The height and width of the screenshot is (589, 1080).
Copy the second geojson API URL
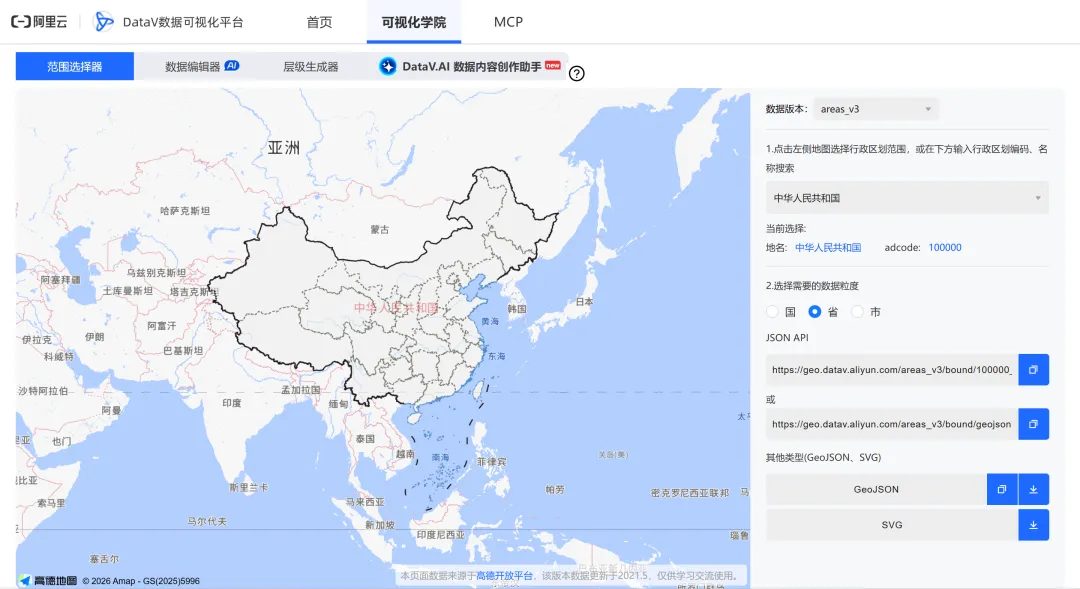click(x=1033, y=424)
